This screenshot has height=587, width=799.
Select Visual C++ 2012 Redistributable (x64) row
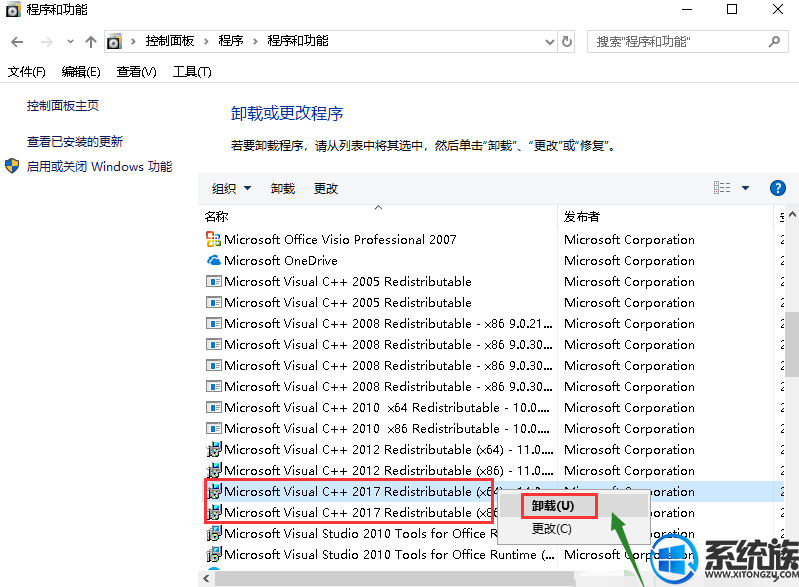[x=389, y=449]
